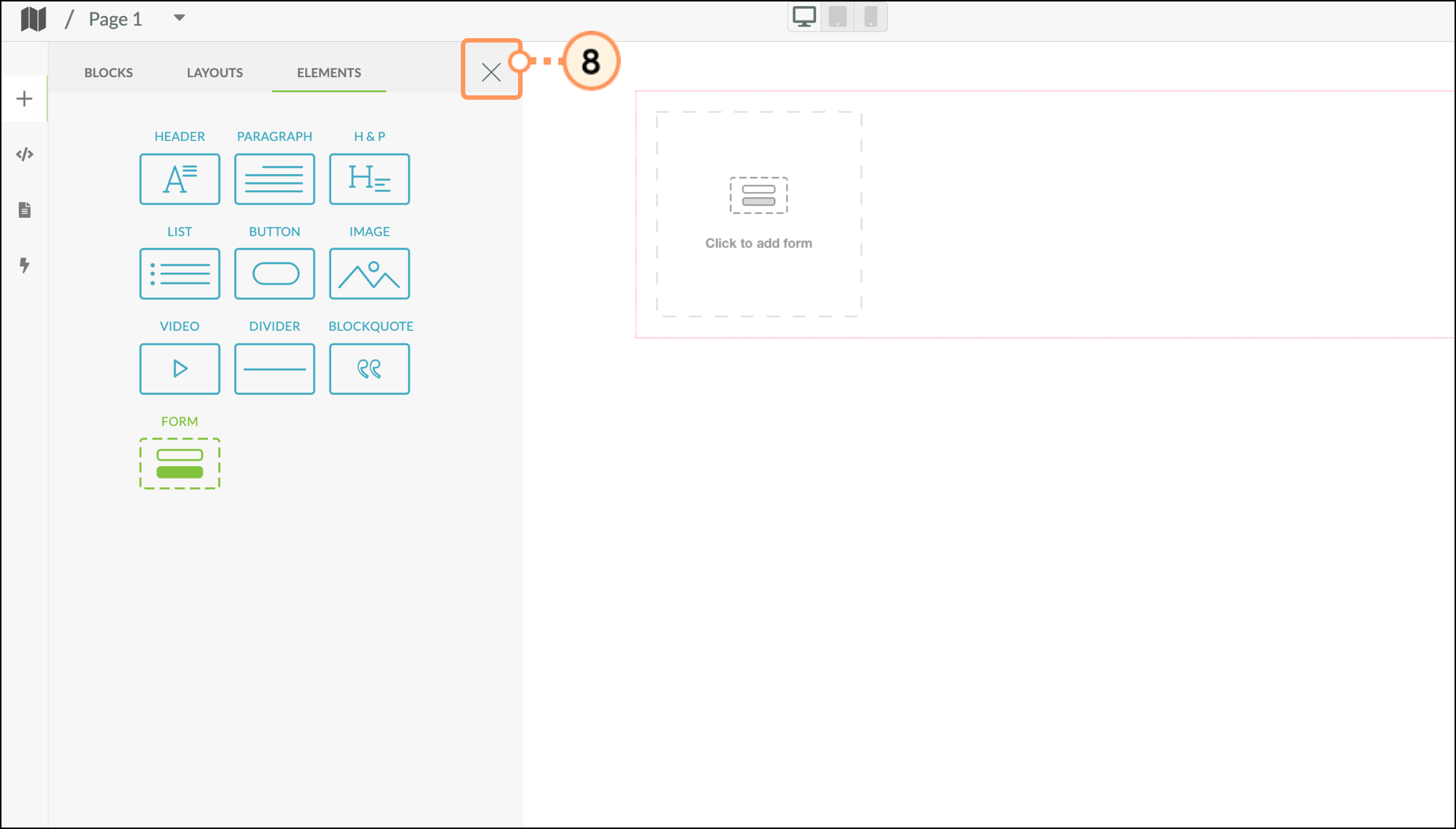The image size is (1456, 829).
Task: Select the Divider element
Action: [x=274, y=368]
